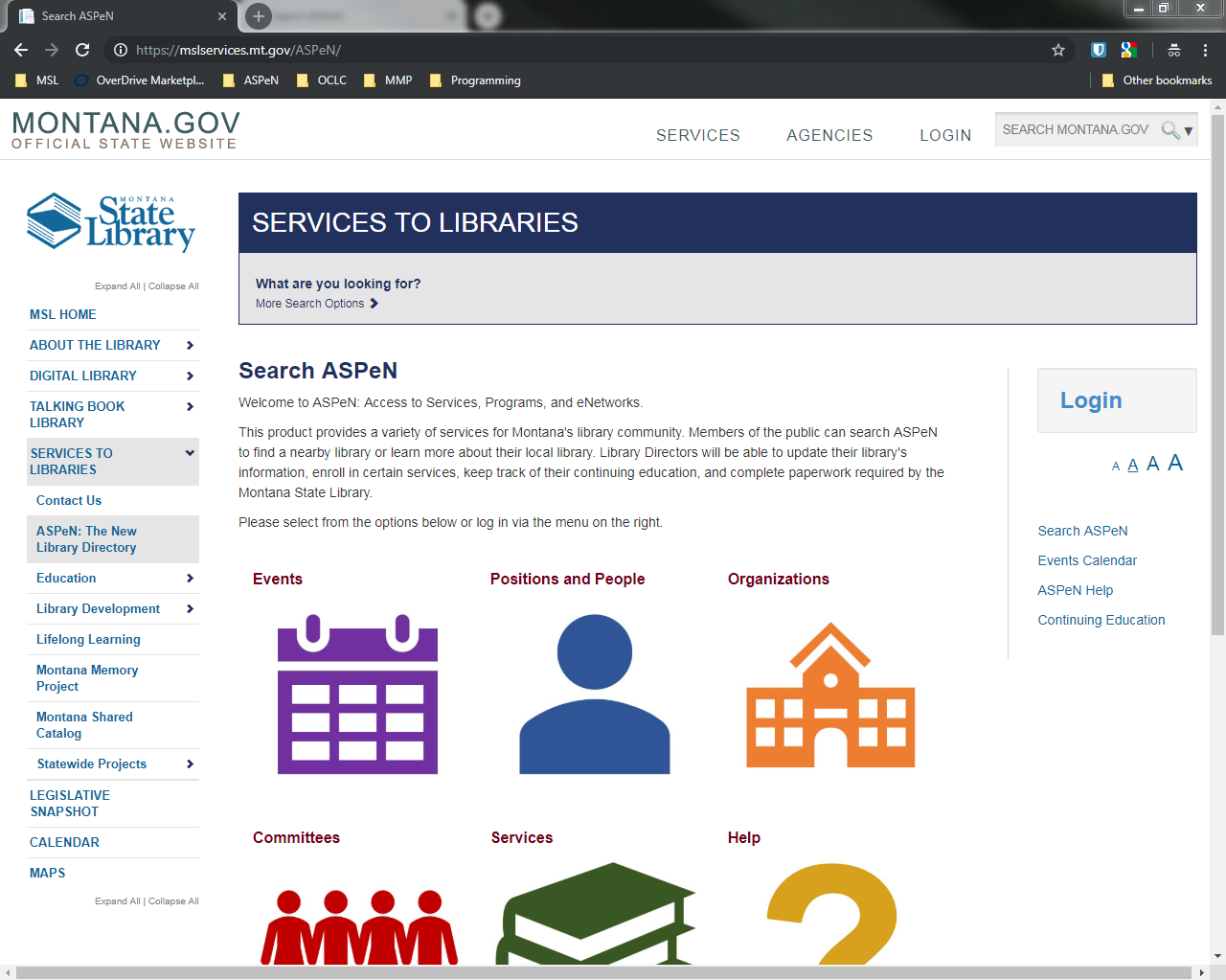Open Montana Shared Catalog link
1226x980 pixels.
click(84, 725)
